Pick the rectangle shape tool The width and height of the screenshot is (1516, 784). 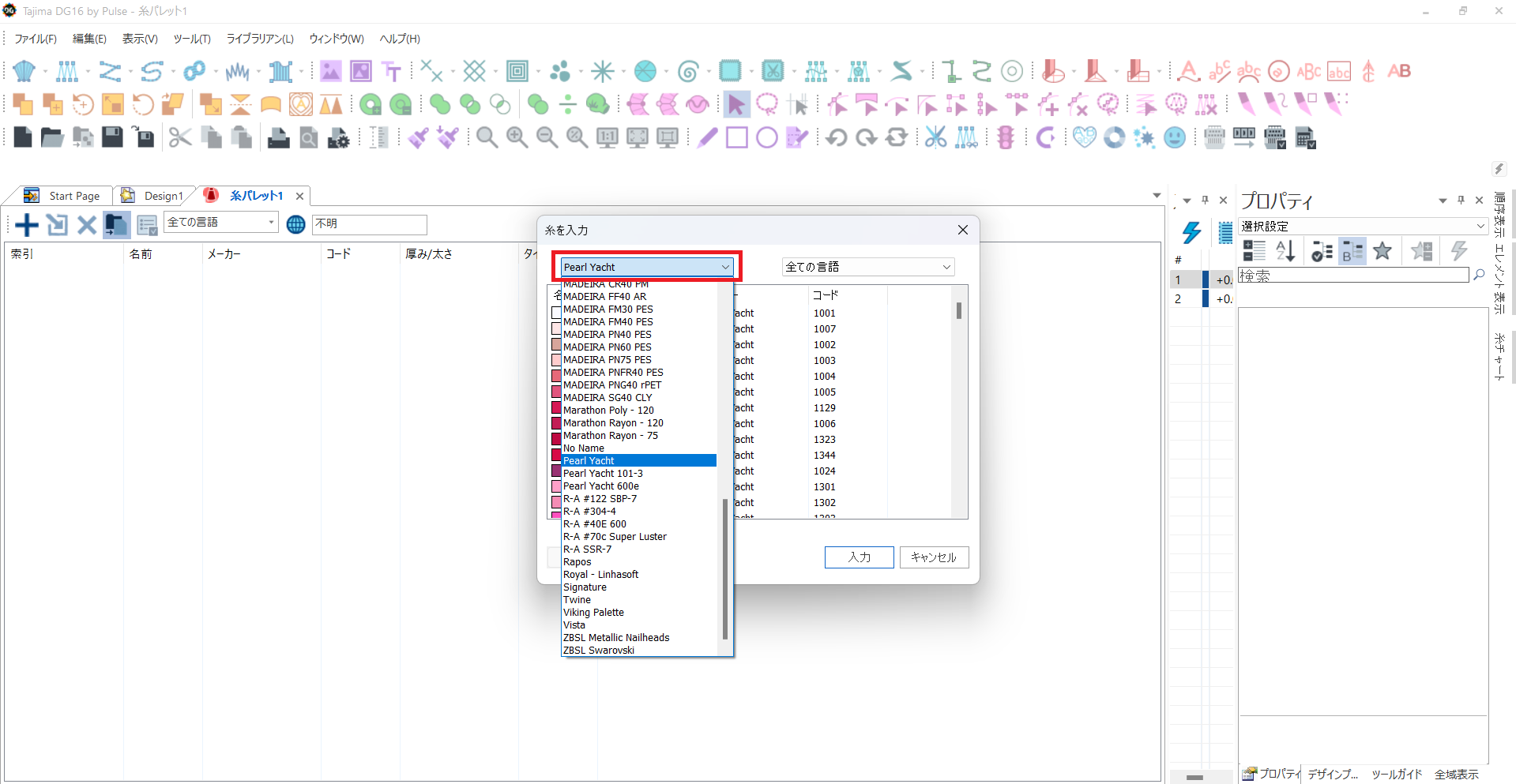[737, 137]
